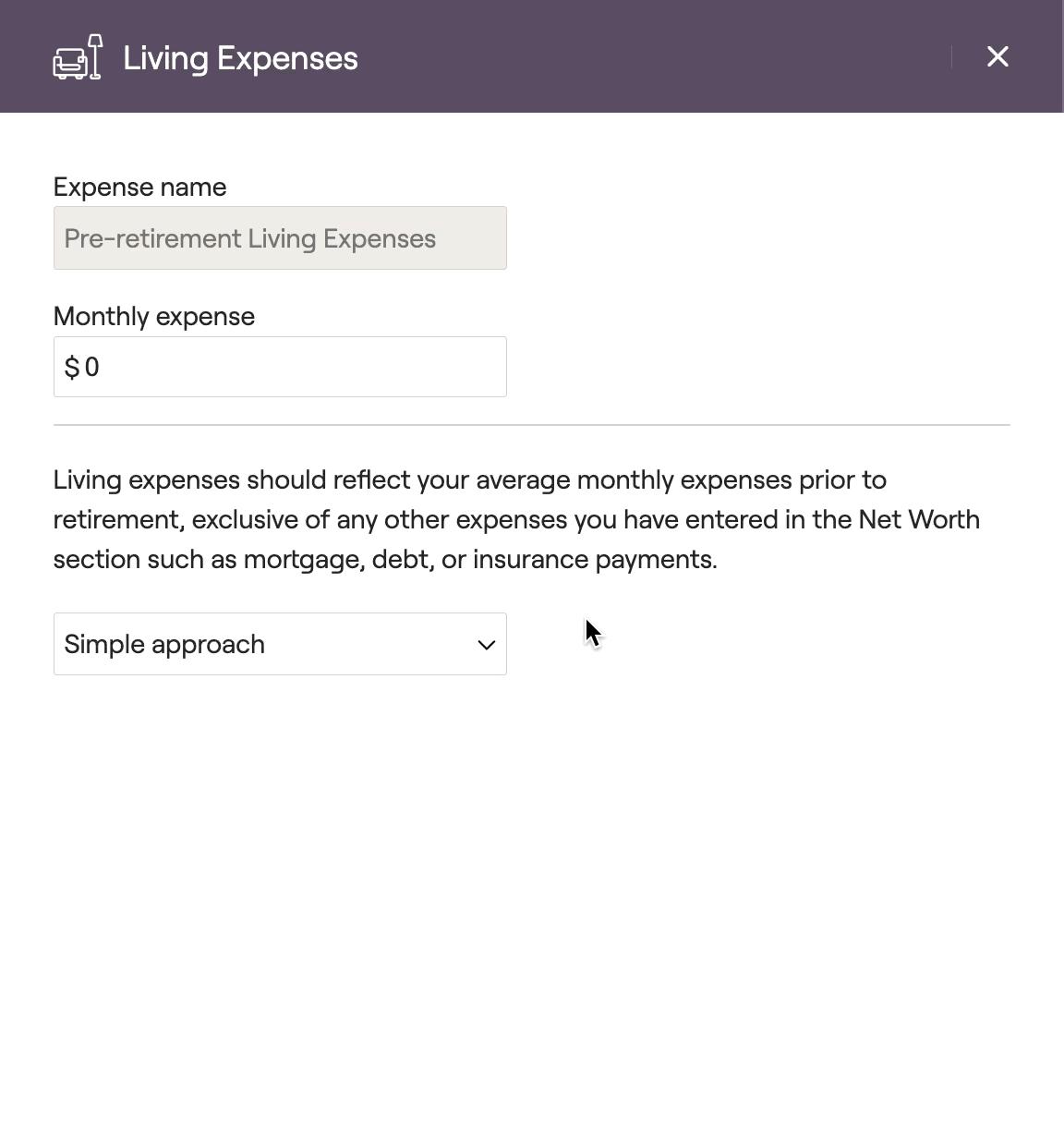Click the dropdown chevron arrow beside Simple approach
This screenshot has height=1140, width=1064.
point(486,645)
